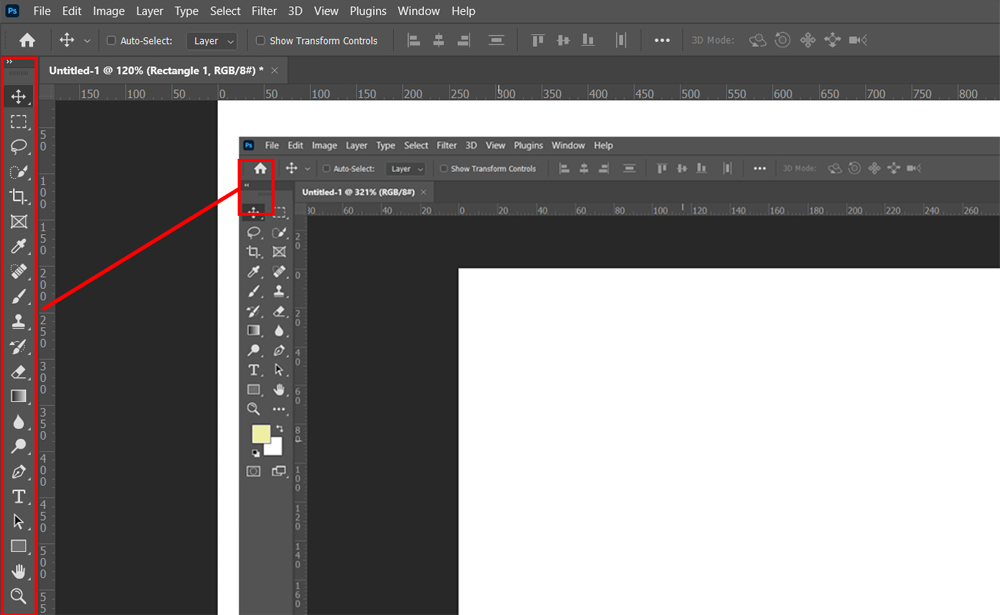Pick History Brush tool in the single-column toolbar
The height and width of the screenshot is (615, 1000).
tap(18, 346)
